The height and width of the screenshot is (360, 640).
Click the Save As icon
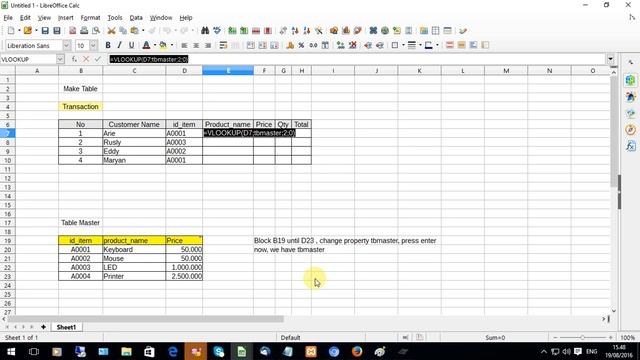pyautogui.click(x=57, y=31)
